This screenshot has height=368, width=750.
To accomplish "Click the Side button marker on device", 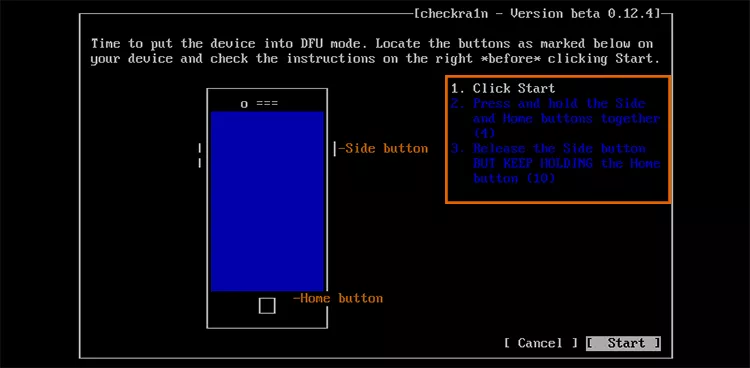I will 335,149.
